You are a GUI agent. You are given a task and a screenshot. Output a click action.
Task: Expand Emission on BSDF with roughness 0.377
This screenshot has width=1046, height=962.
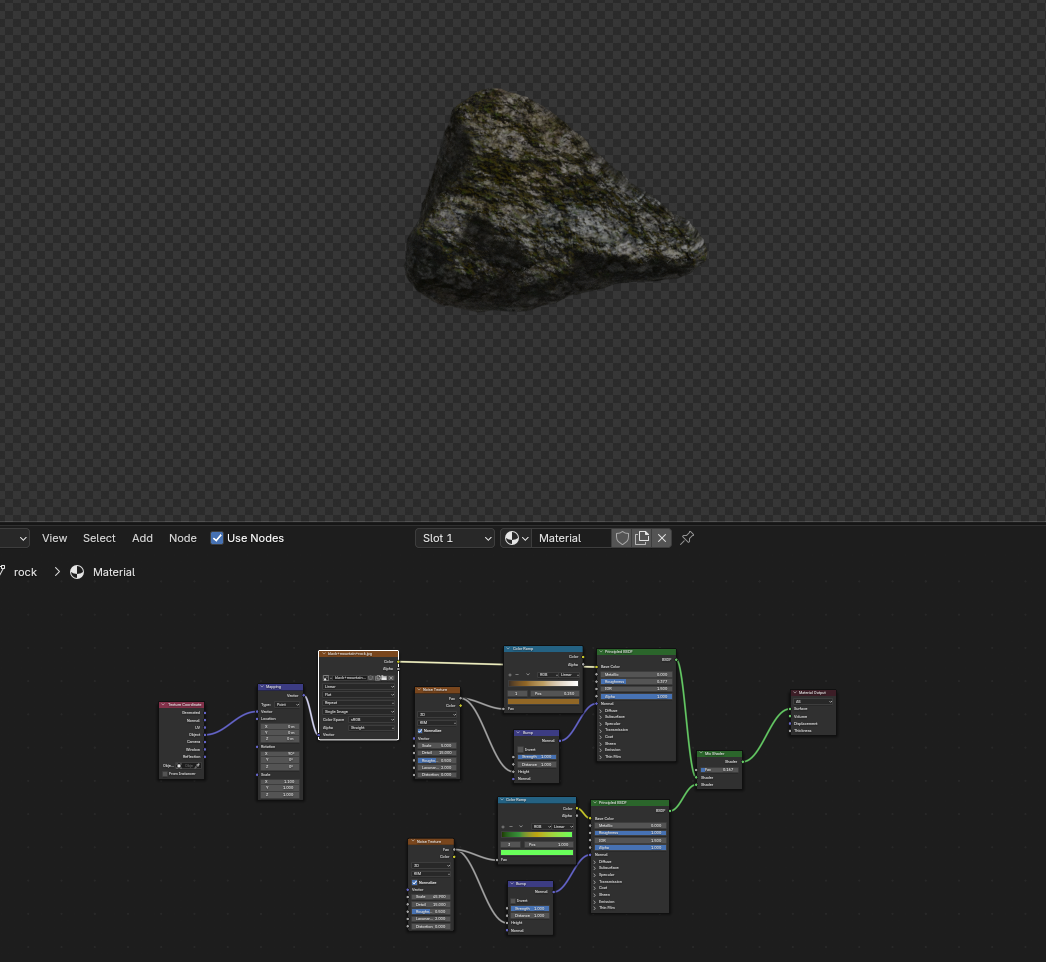pyautogui.click(x=602, y=750)
